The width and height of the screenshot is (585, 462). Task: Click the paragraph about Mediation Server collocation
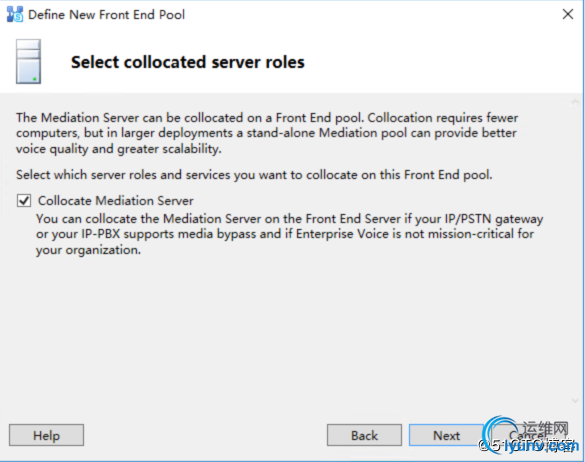coord(267,133)
